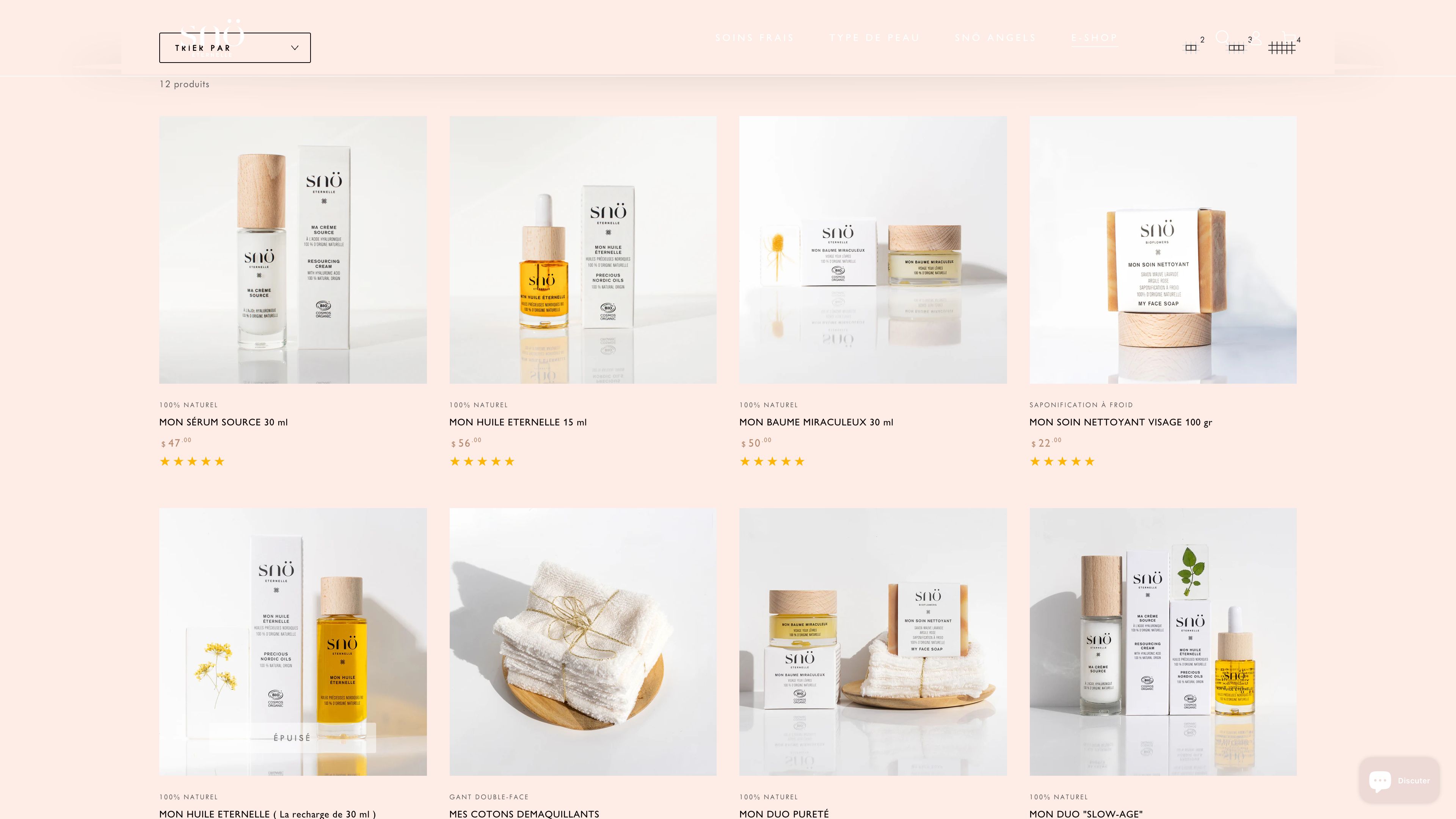Switch to 2-column grid view
Image resolution: width=1456 pixels, height=819 pixels.
[x=1191, y=48]
